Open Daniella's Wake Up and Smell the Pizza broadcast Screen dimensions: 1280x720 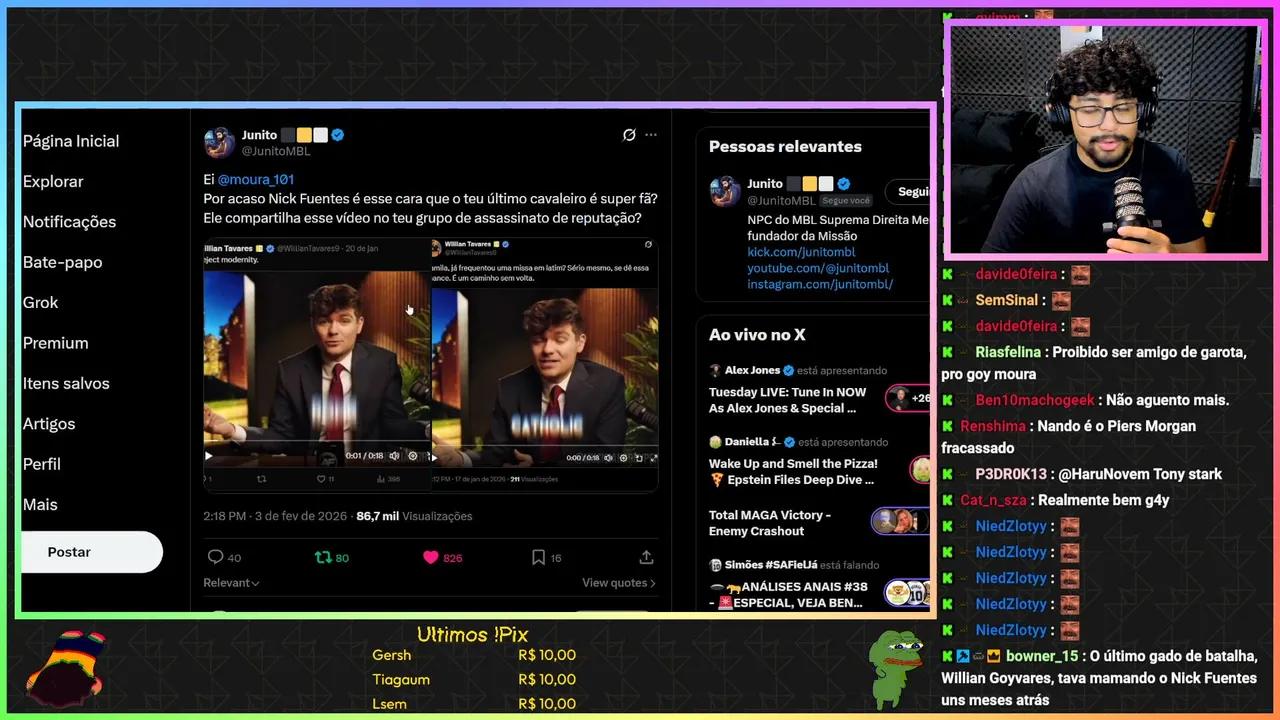(x=793, y=472)
